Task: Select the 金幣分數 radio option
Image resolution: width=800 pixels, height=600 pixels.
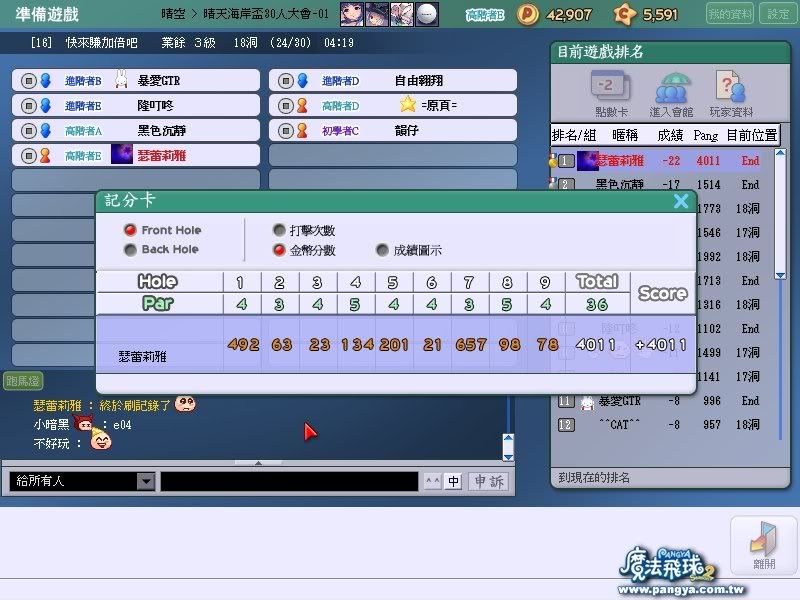Action: [x=279, y=250]
